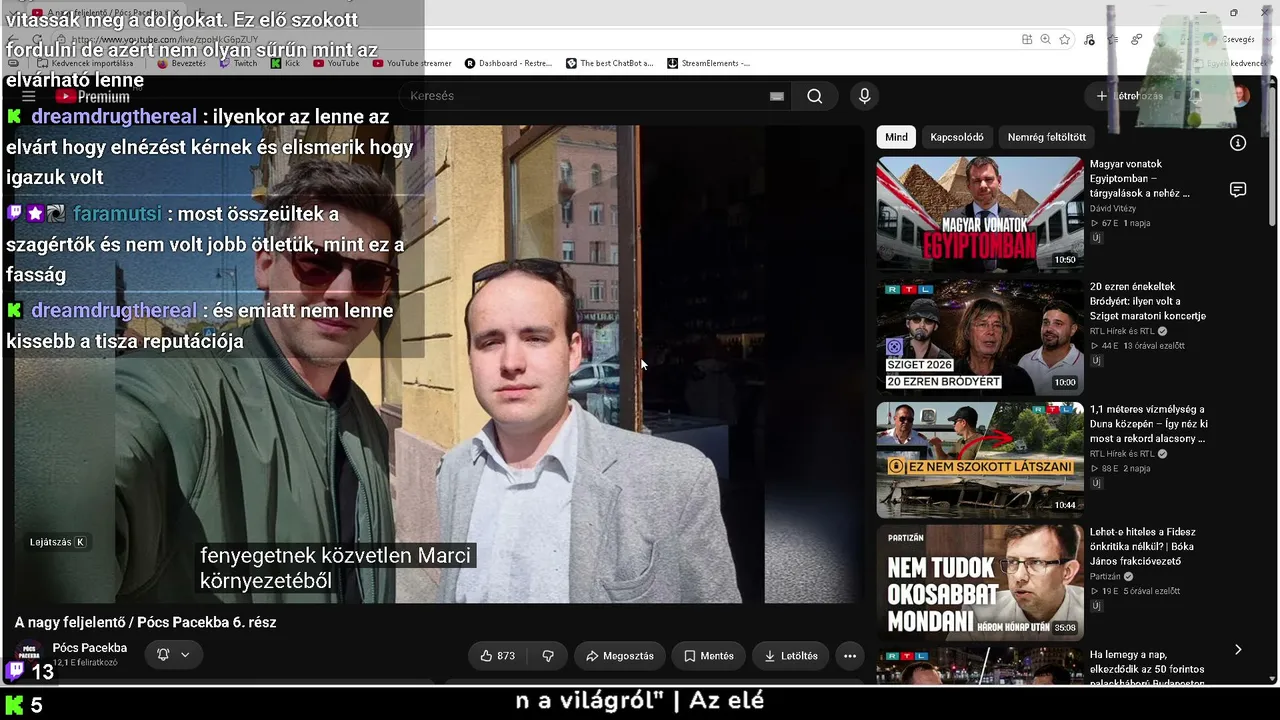Open YouTube streamer bookmark
The width and height of the screenshot is (1280, 720).
click(412, 63)
